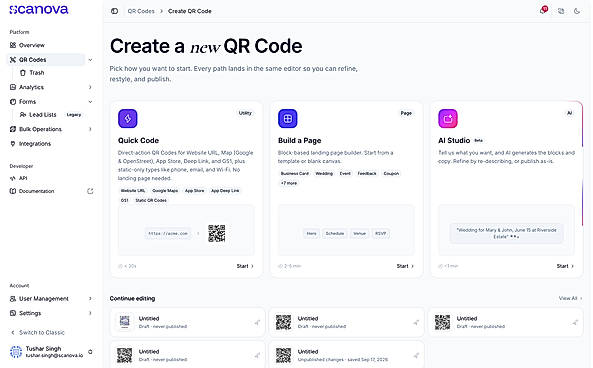Screen dimensions: 593x368
Task: Click the Quick Code lightning icon
Action: coord(128,118)
